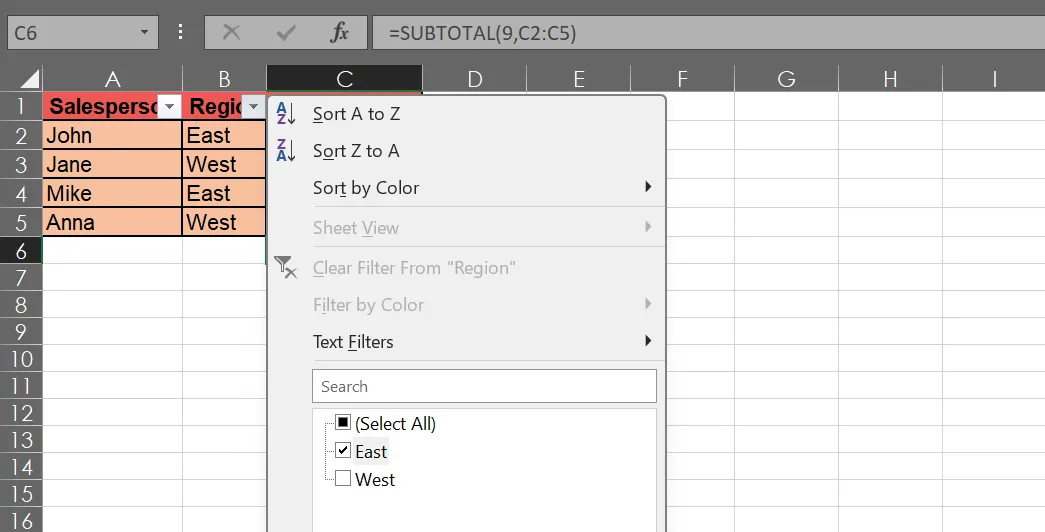Click the Salesperson header cell
This screenshot has height=532, width=1045.
point(112,106)
